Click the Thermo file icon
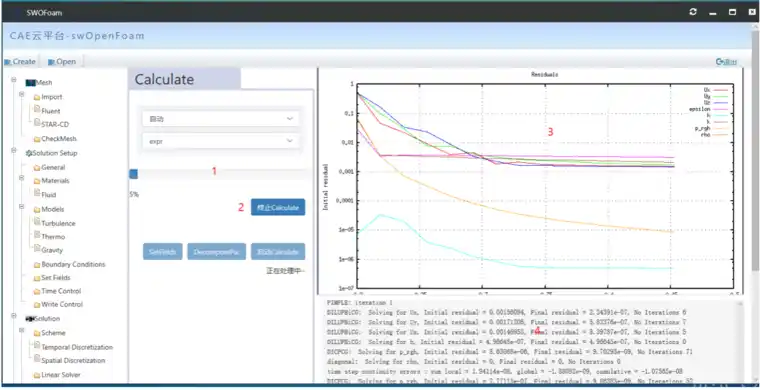760x390 pixels. click(37, 235)
